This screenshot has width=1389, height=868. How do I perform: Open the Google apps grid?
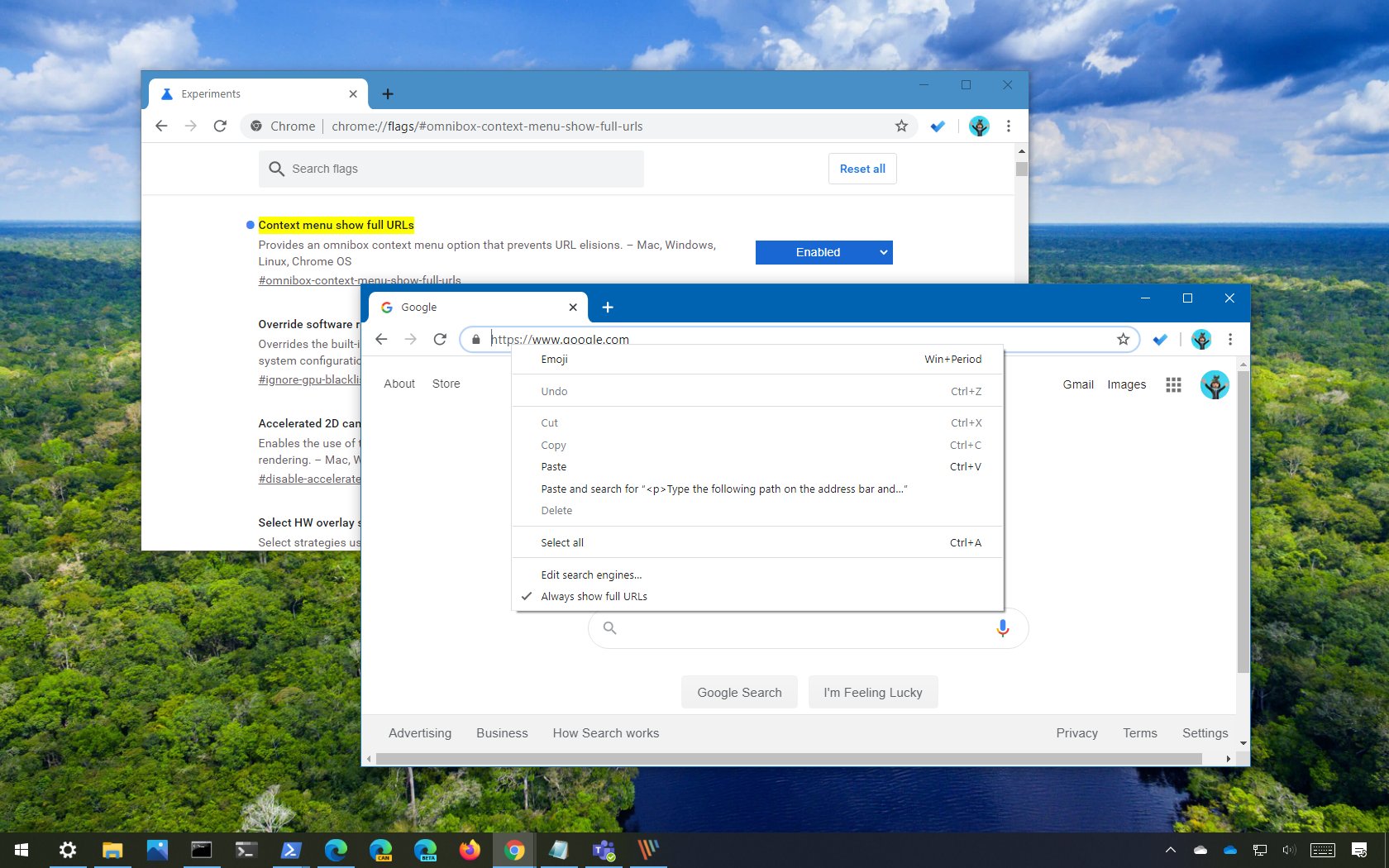click(x=1173, y=384)
